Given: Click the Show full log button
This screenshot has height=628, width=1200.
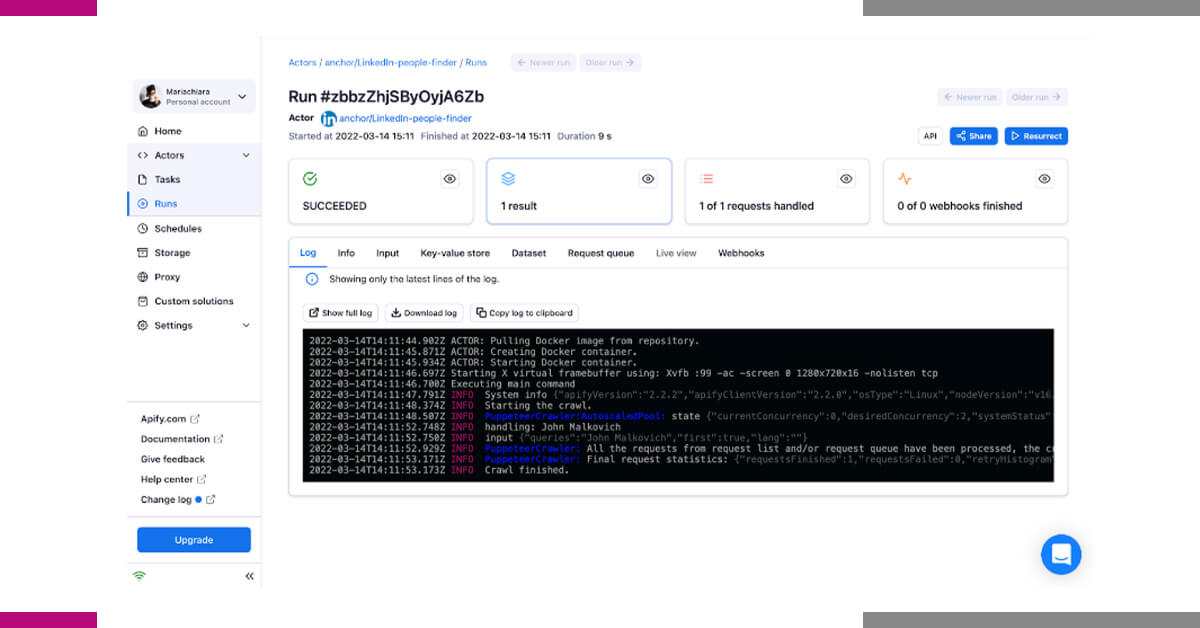Looking at the screenshot, I should (341, 313).
